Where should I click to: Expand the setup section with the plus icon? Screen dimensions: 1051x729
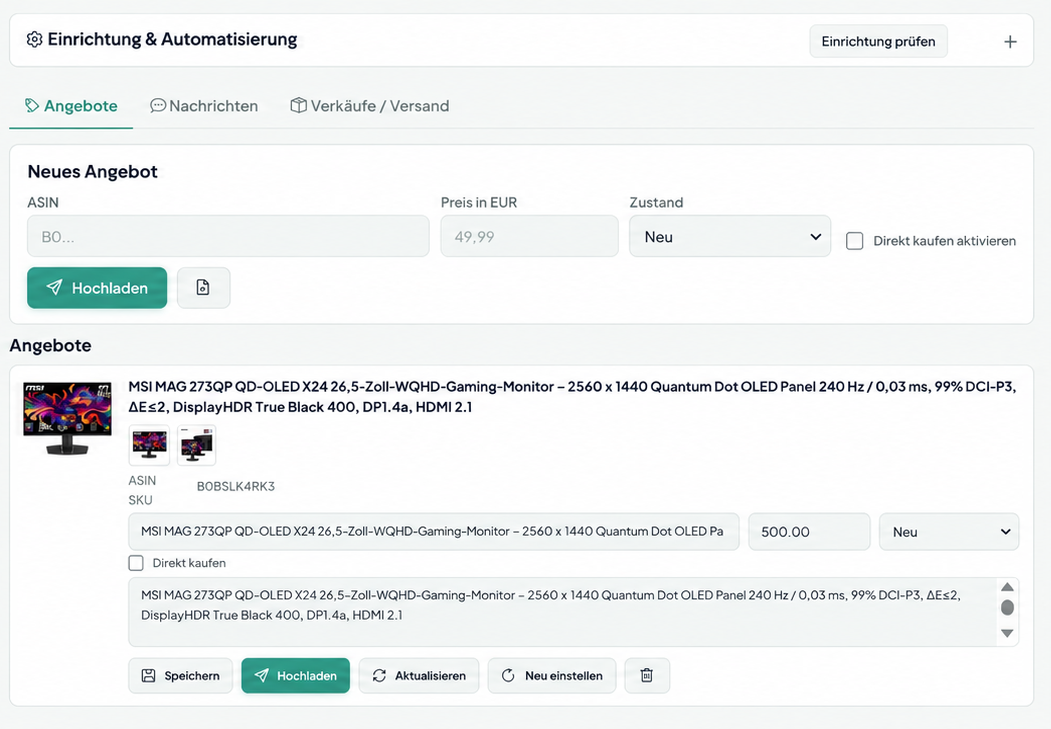tap(1010, 42)
